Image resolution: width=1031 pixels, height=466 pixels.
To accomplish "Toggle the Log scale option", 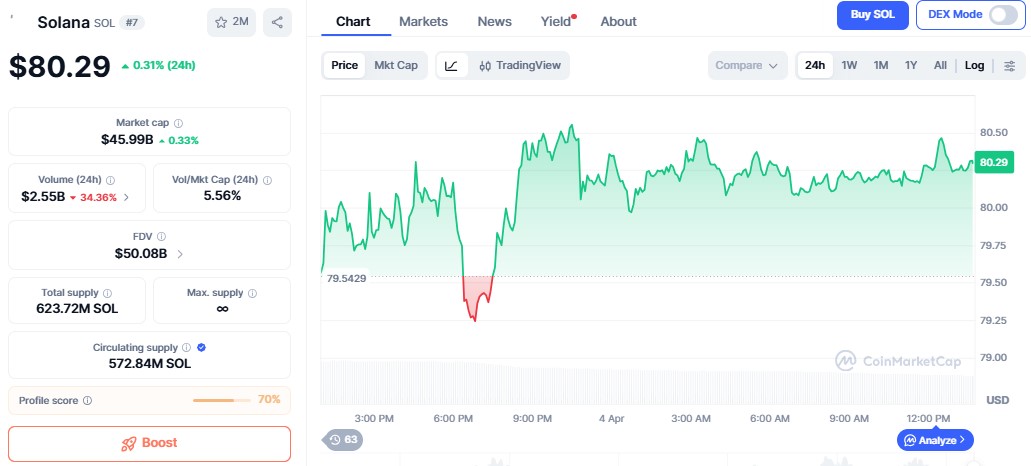I will click(974, 66).
